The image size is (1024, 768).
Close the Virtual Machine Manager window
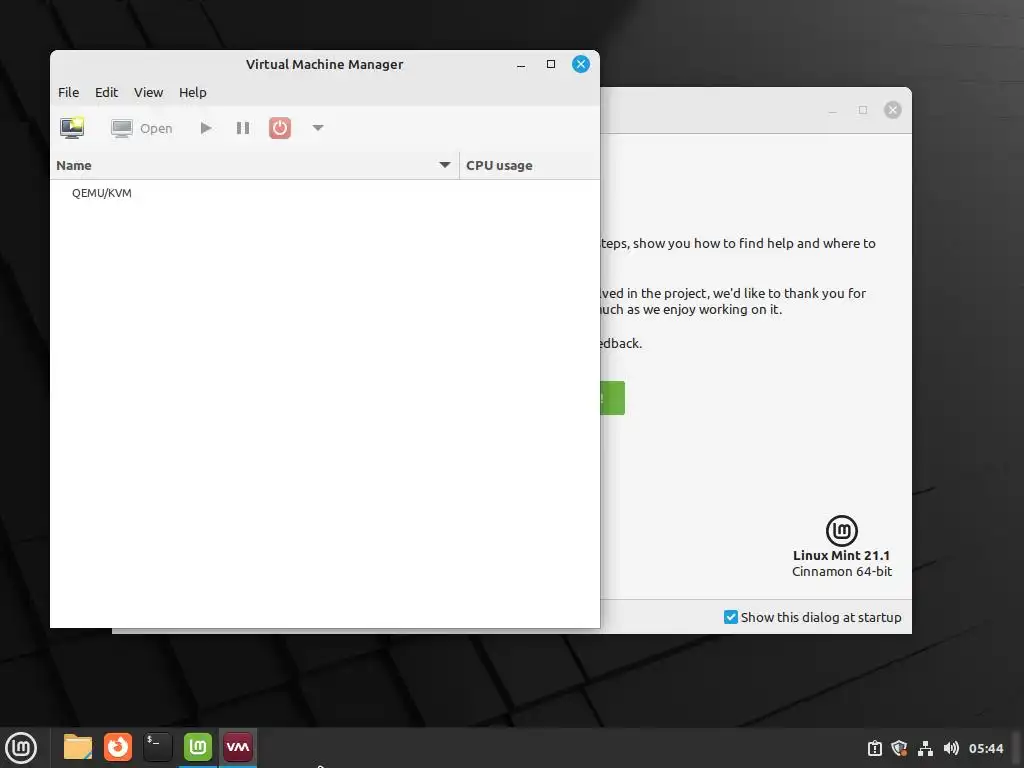coord(581,64)
